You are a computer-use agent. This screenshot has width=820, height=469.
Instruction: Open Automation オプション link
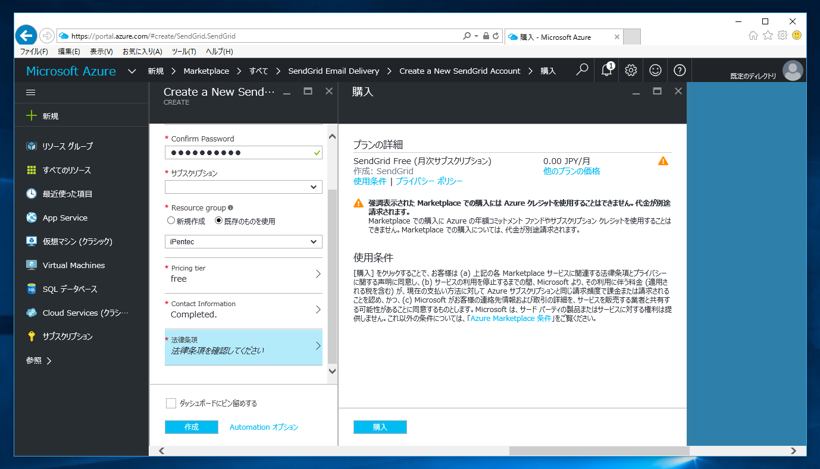point(264,427)
